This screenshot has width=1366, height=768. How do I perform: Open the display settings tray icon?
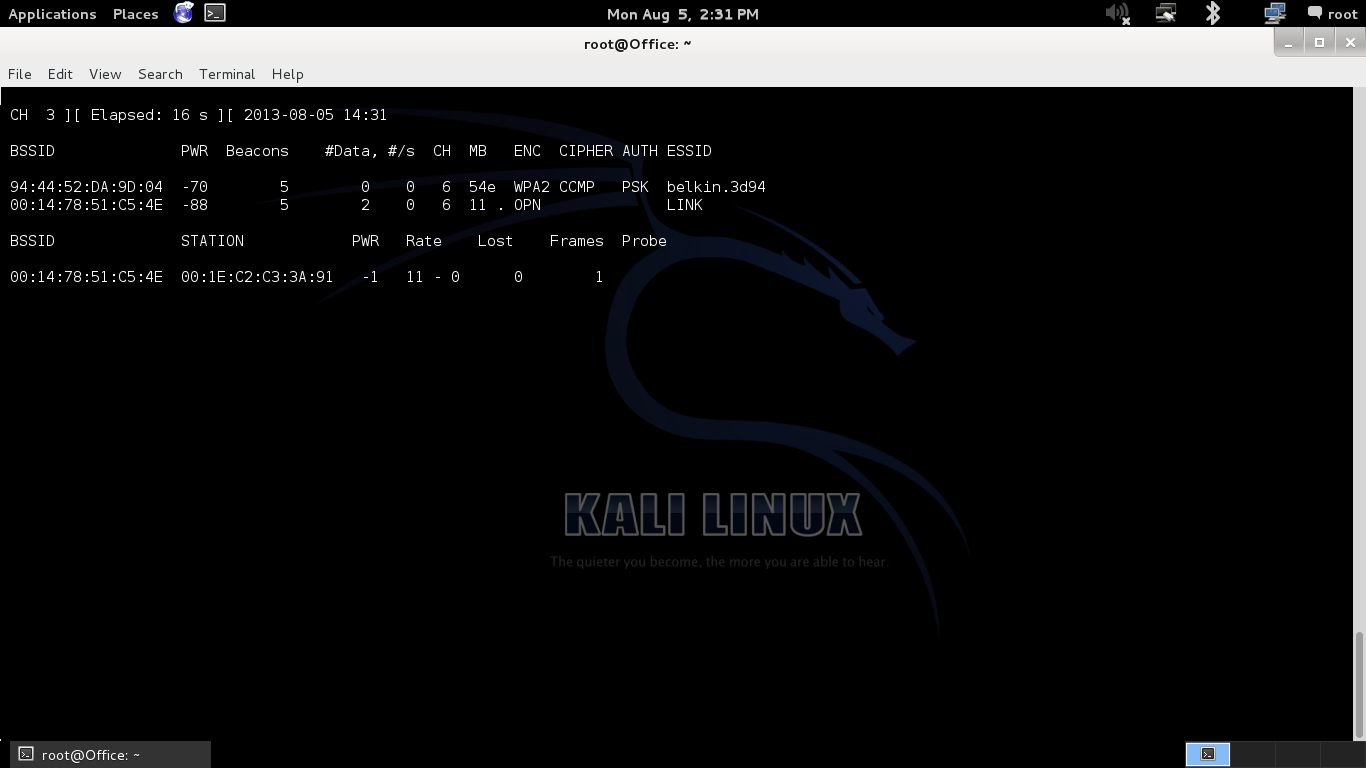point(1166,14)
